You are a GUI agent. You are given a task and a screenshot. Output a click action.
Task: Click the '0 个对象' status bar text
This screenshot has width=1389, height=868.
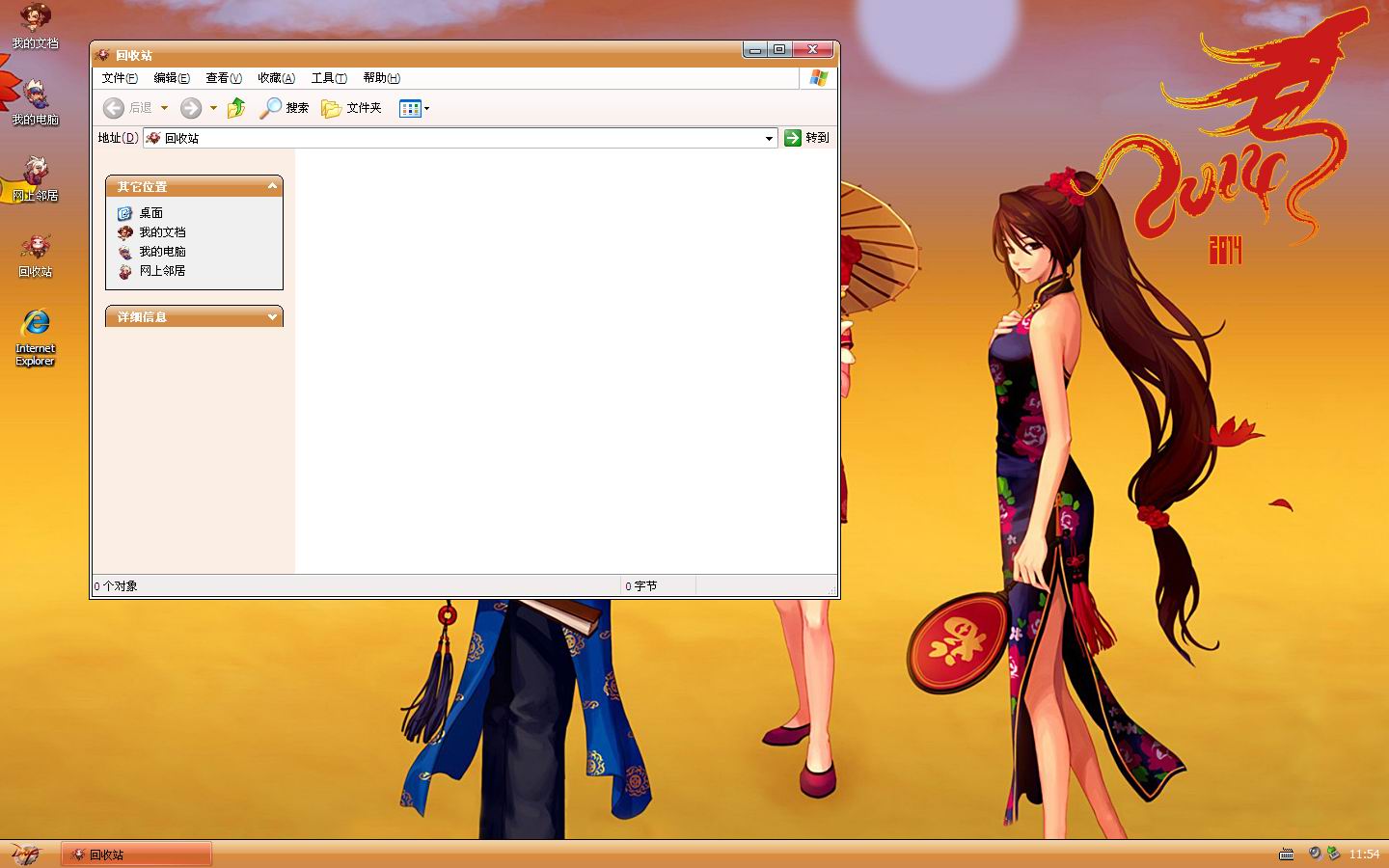pyautogui.click(x=116, y=586)
